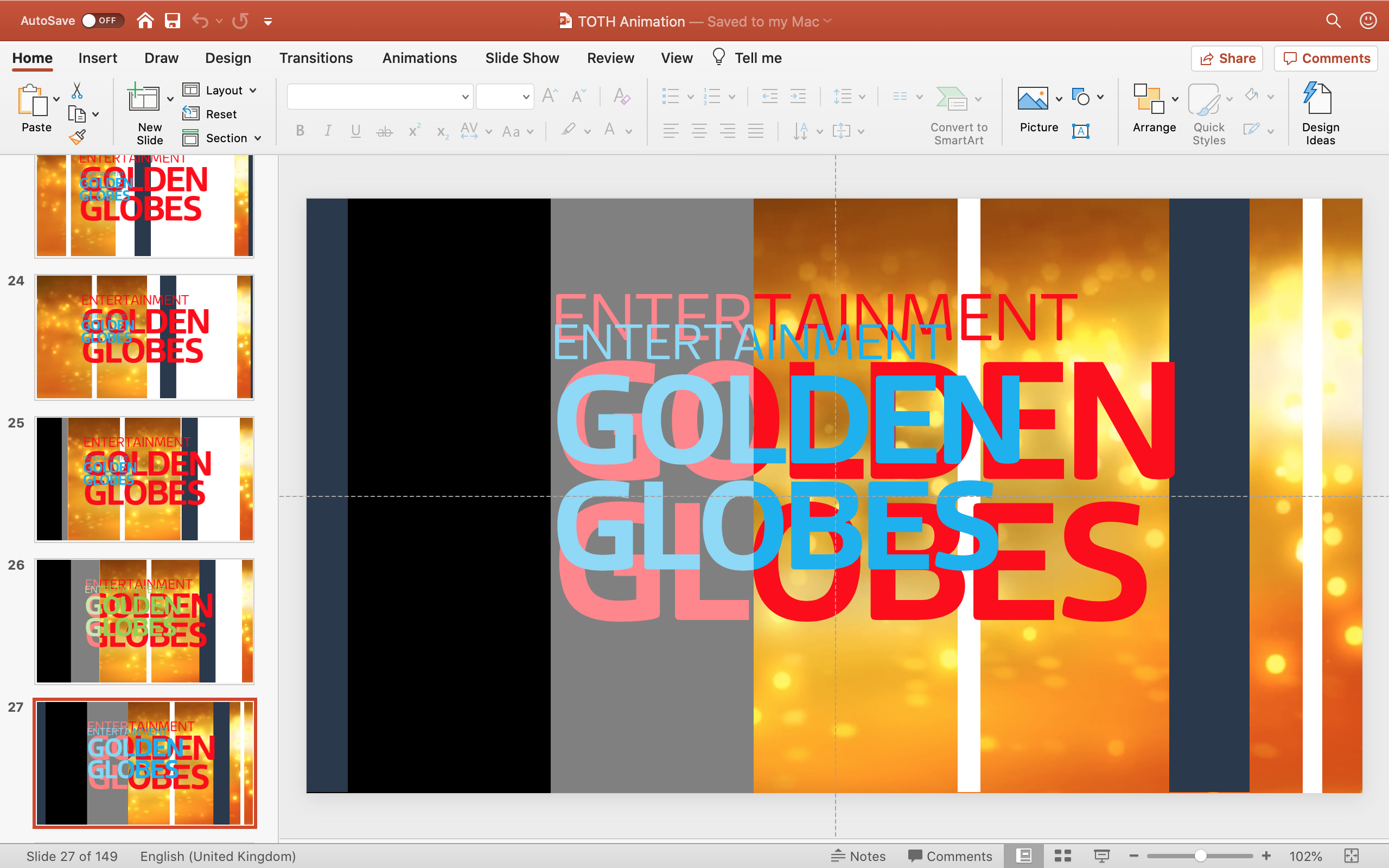Image resolution: width=1389 pixels, height=868 pixels.
Task: Open the search magnifier in title bar
Action: [1333, 21]
